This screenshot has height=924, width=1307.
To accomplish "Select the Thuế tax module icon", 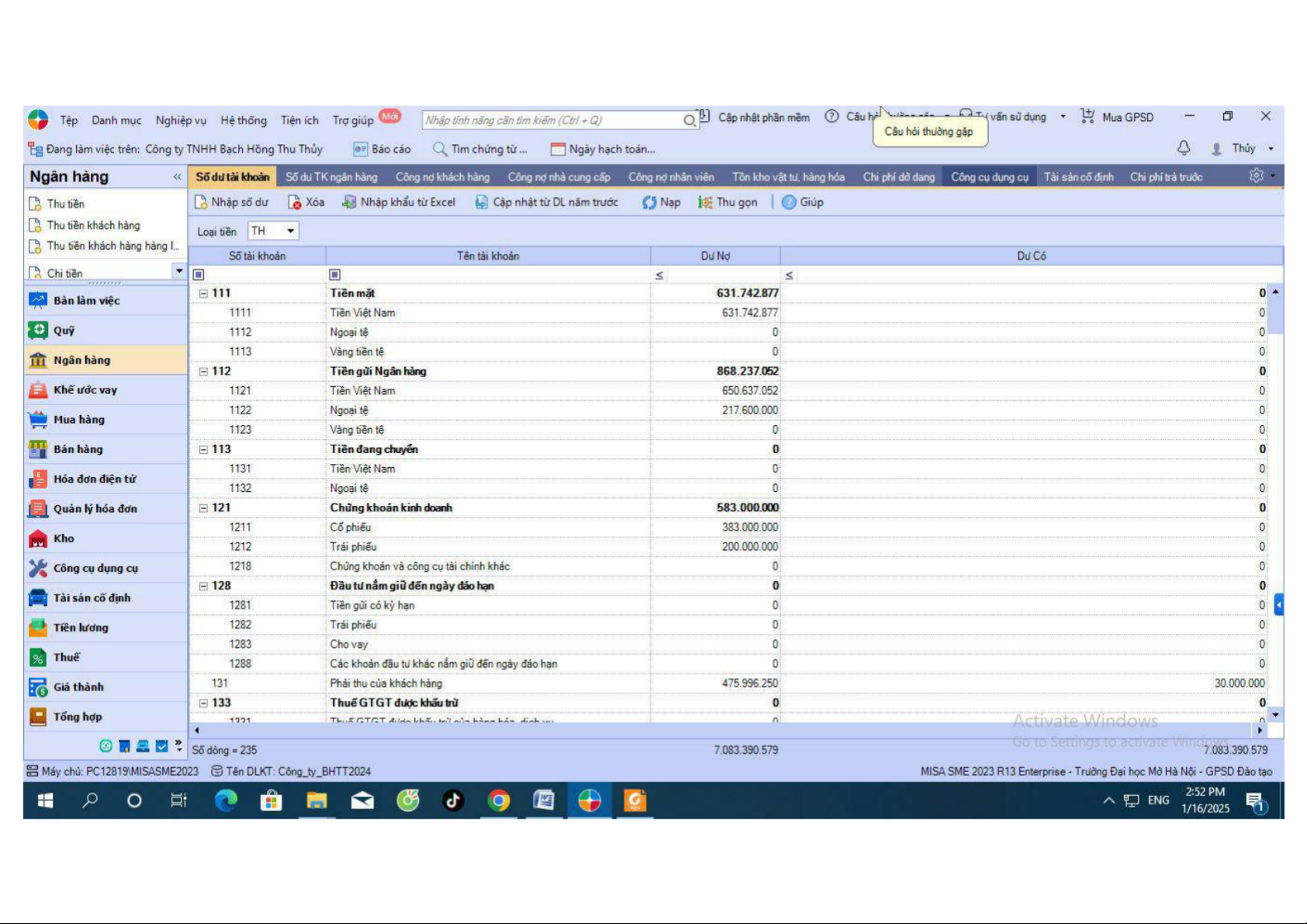I will (38, 658).
